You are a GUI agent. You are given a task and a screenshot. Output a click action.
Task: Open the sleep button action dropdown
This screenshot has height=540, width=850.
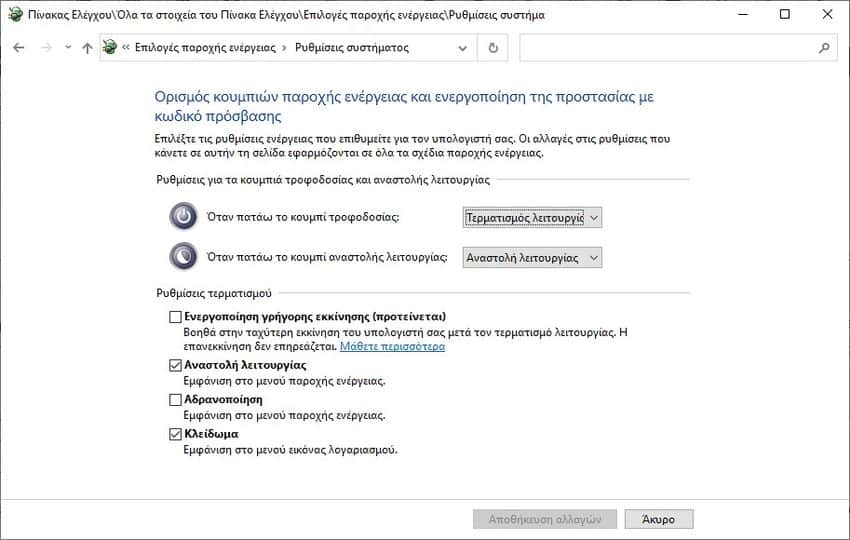(533, 258)
